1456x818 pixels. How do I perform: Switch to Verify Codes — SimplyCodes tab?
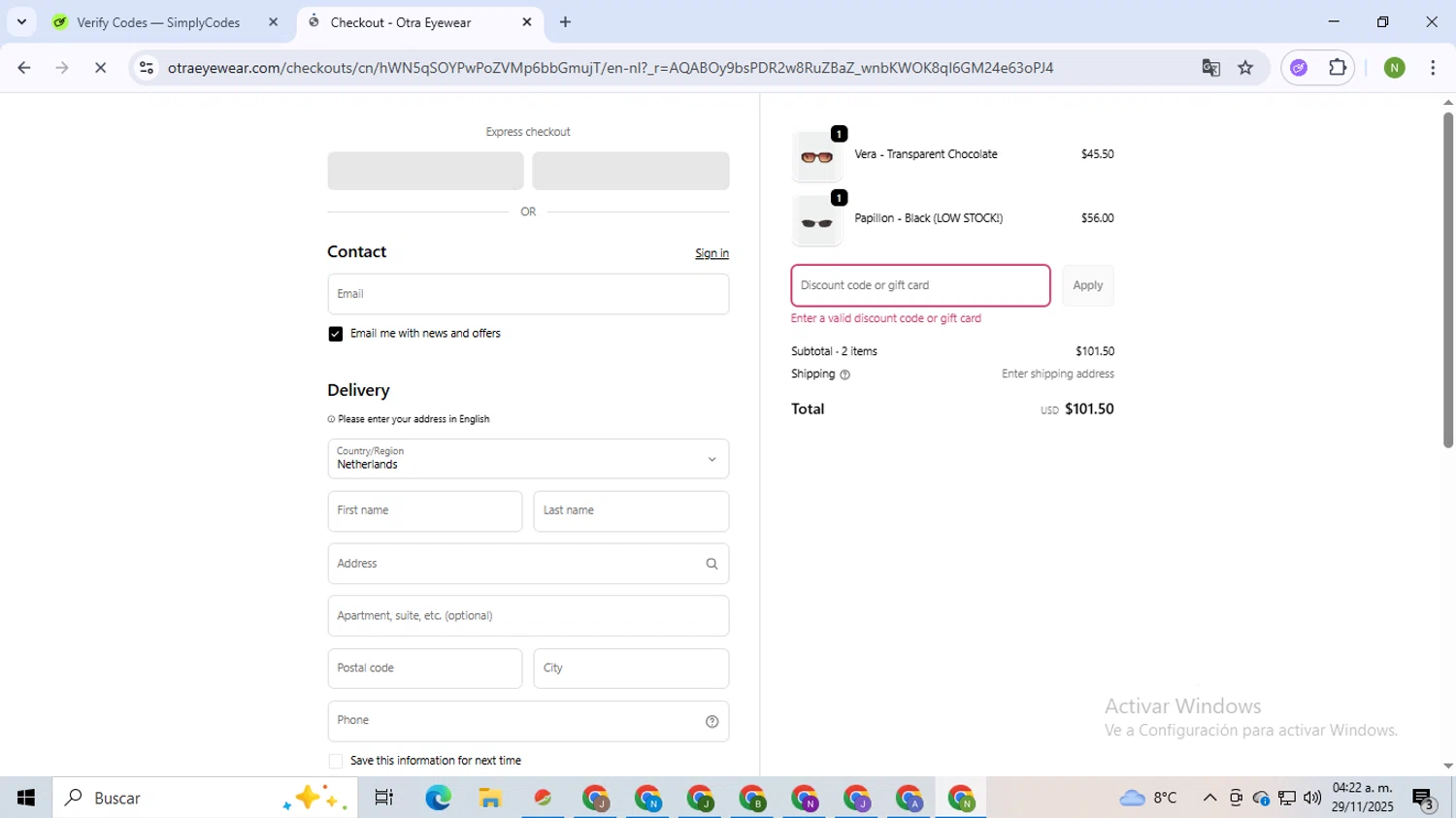coord(158,22)
